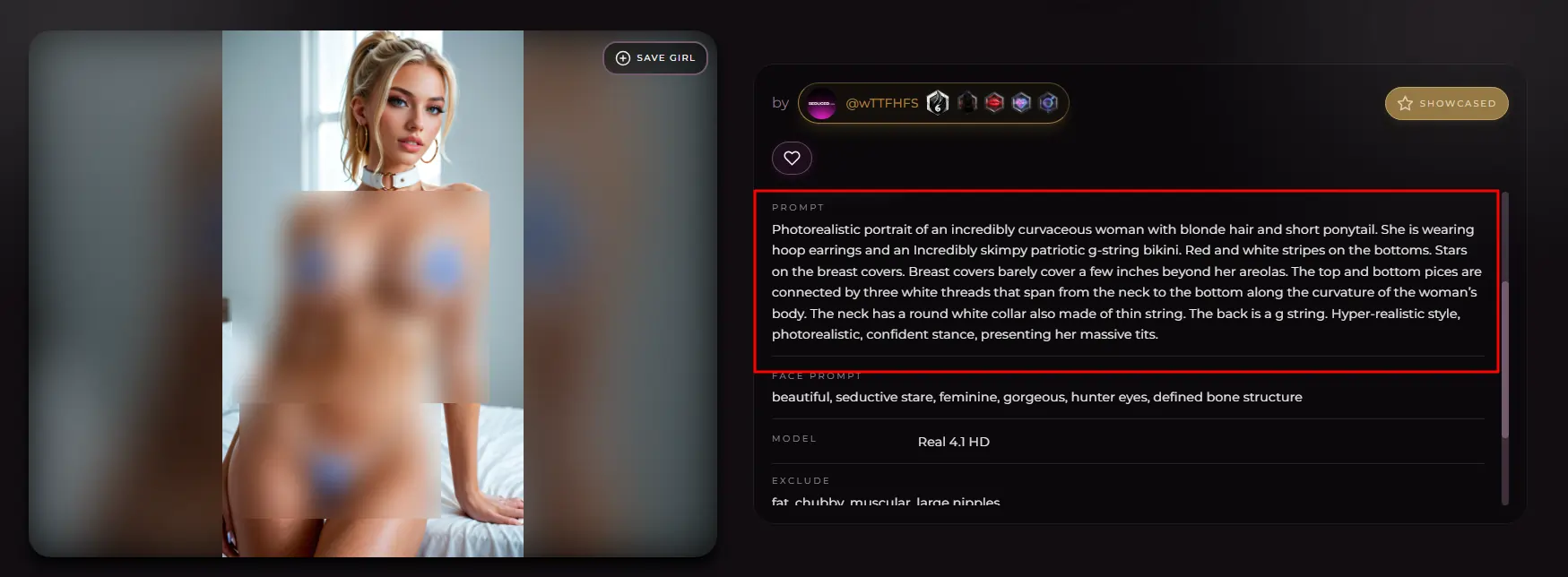Click the Model field label
This screenshot has height=577, width=1568.
(x=794, y=439)
